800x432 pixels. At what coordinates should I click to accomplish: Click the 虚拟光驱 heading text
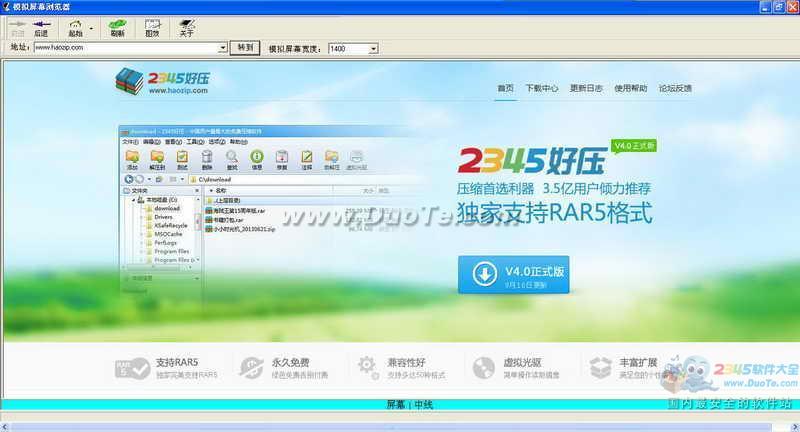click(522, 363)
